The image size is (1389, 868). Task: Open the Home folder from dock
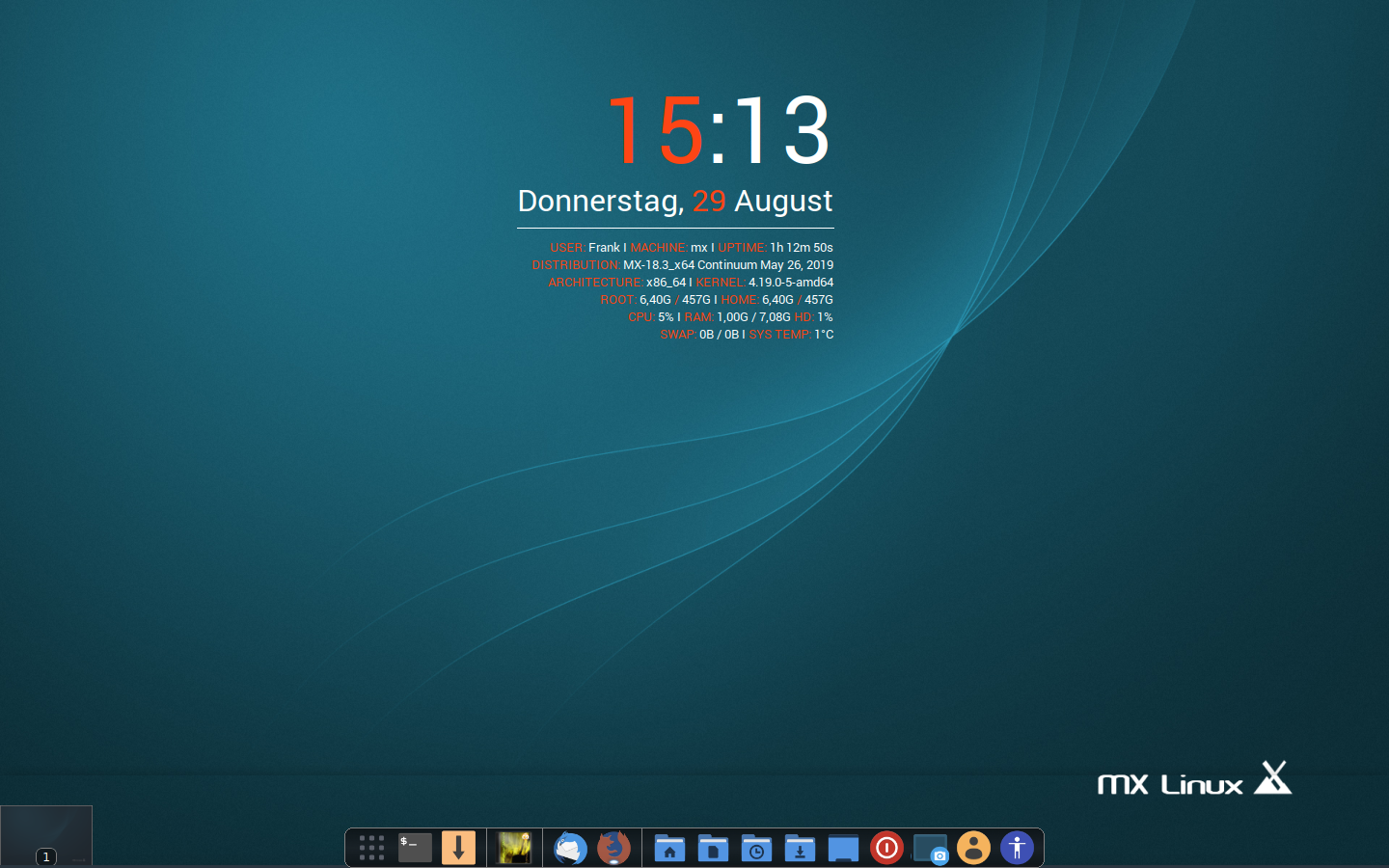coord(669,848)
